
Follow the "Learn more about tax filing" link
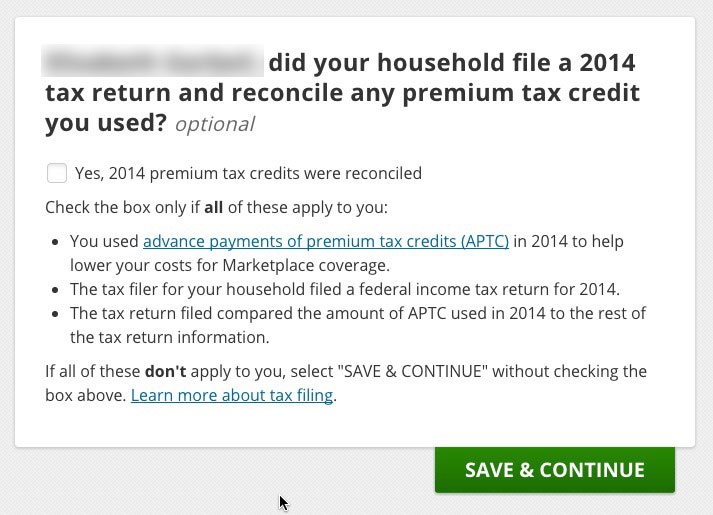232,395
